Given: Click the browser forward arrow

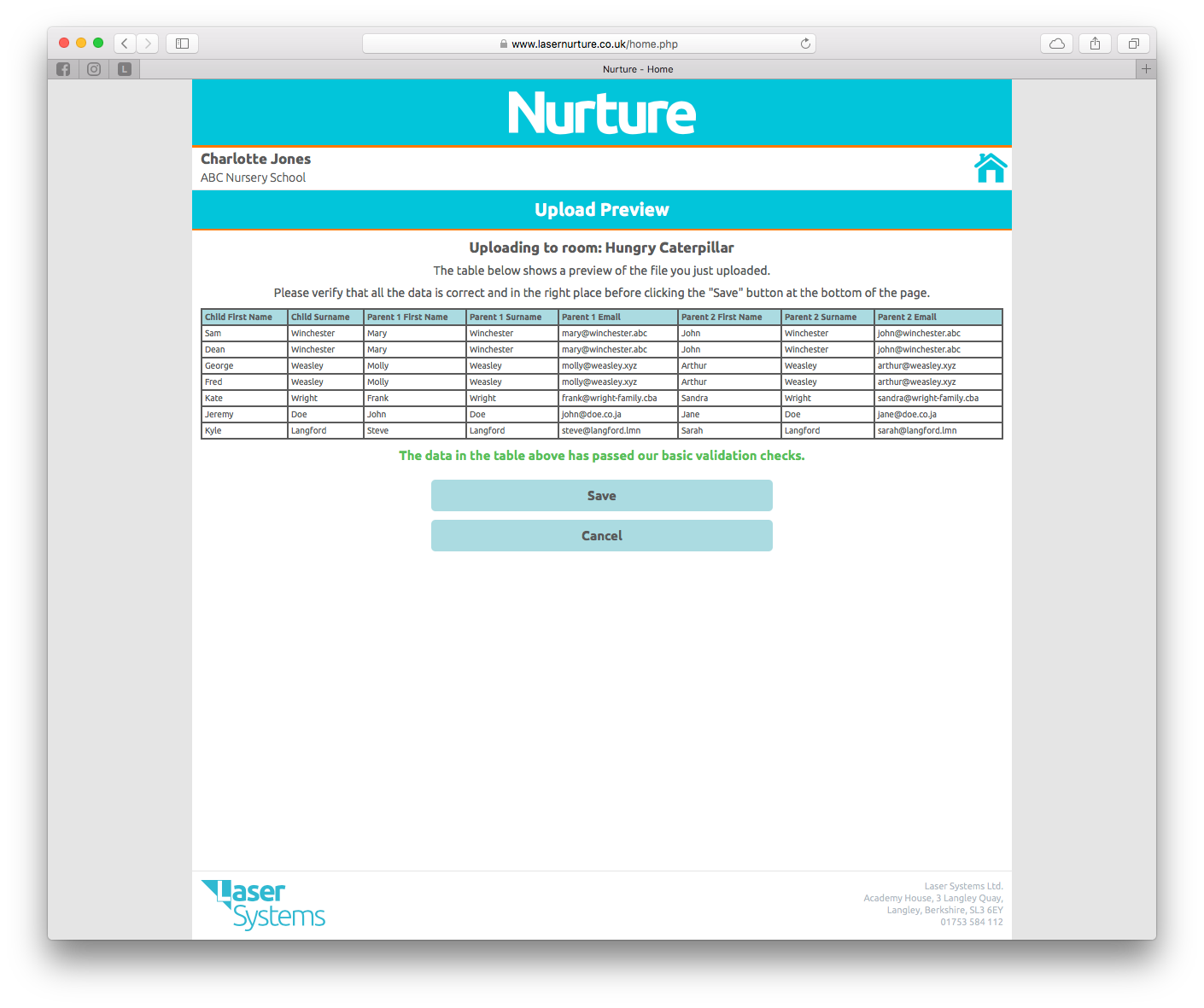Looking at the screenshot, I should (x=148, y=44).
